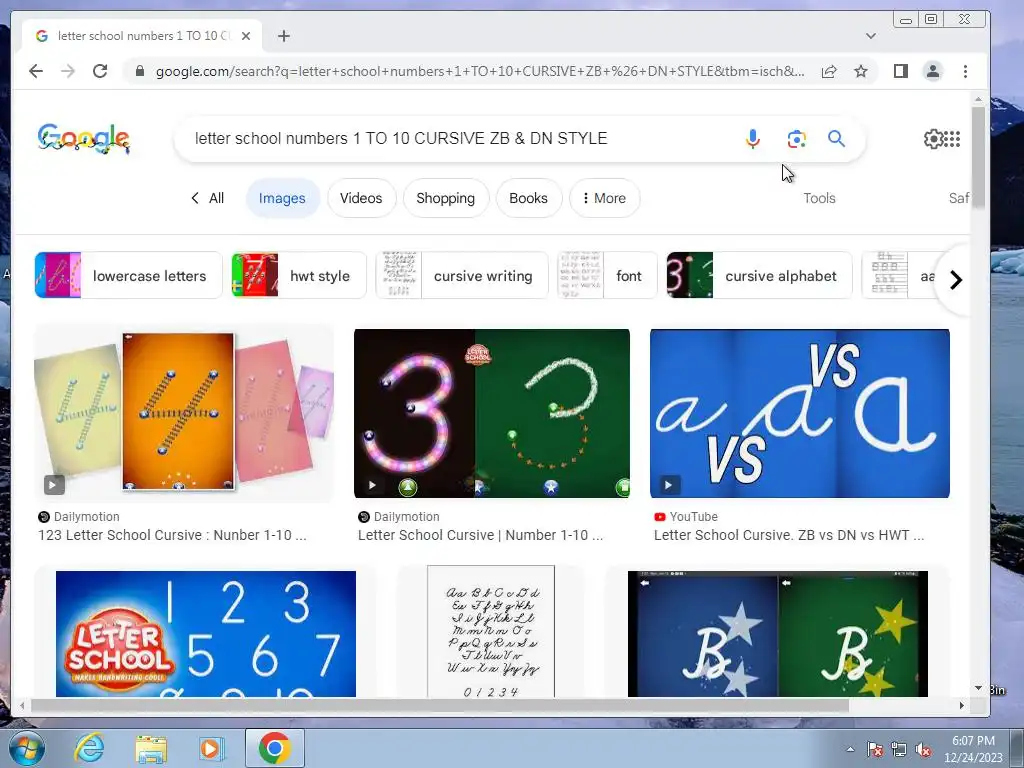Open the Windows Start menu

[x=27, y=748]
